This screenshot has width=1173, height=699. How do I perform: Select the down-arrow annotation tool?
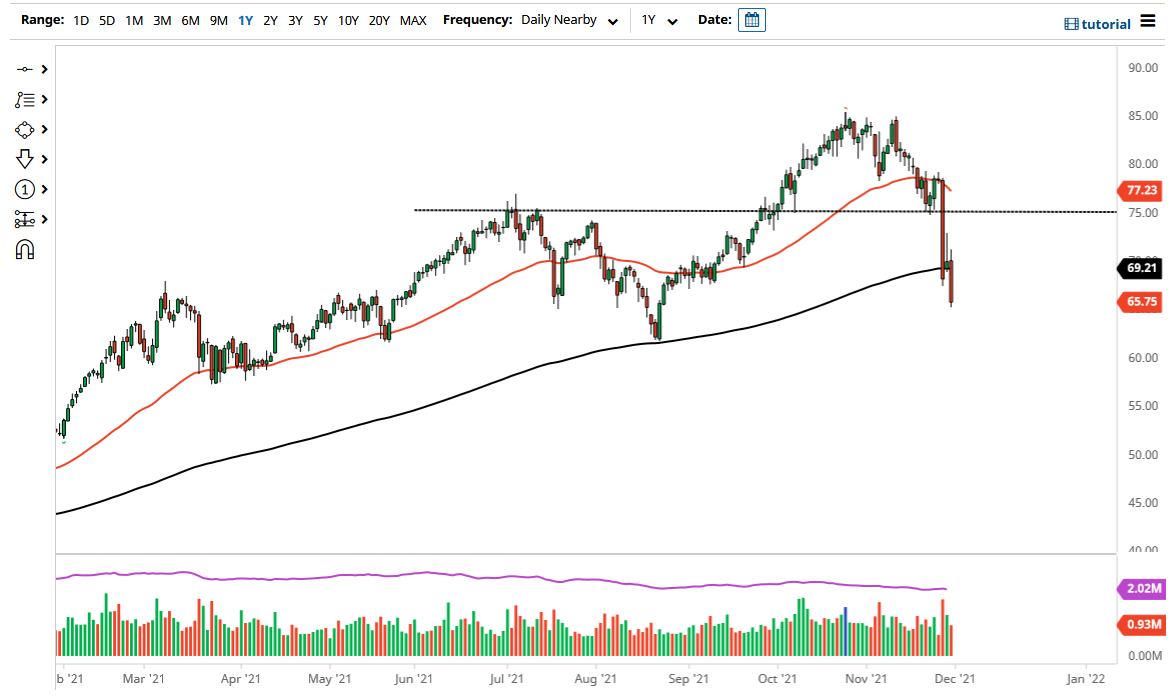click(26, 159)
